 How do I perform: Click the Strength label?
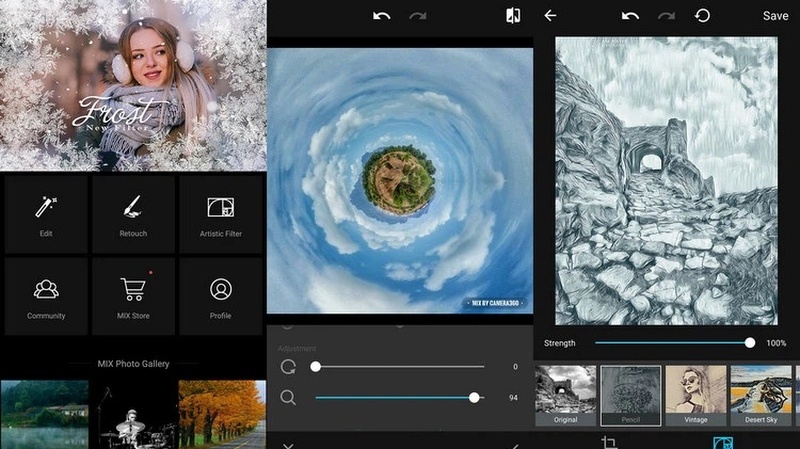pos(560,343)
